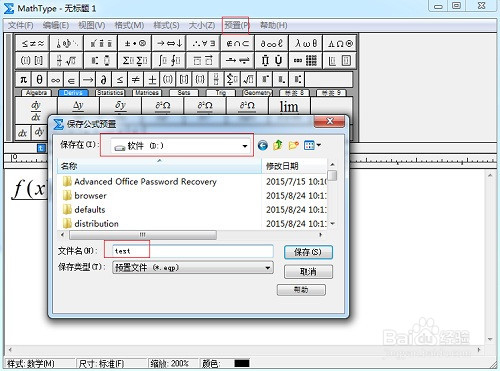This screenshot has width=500, height=371.
Task: Switch to the Algebra tab
Action: pyautogui.click(x=36, y=93)
